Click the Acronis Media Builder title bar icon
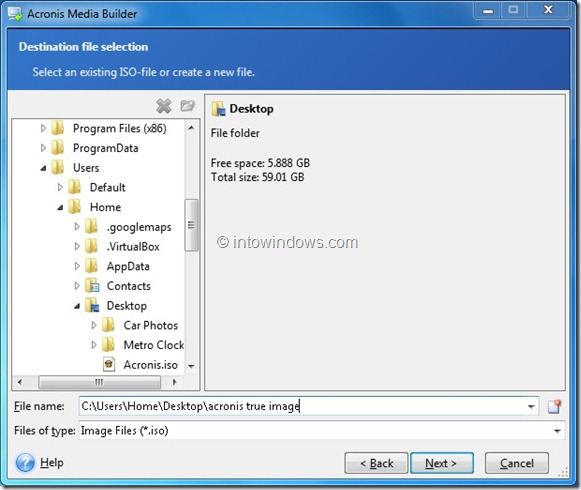This screenshot has height=490, width=581. [x=15, y=14]
